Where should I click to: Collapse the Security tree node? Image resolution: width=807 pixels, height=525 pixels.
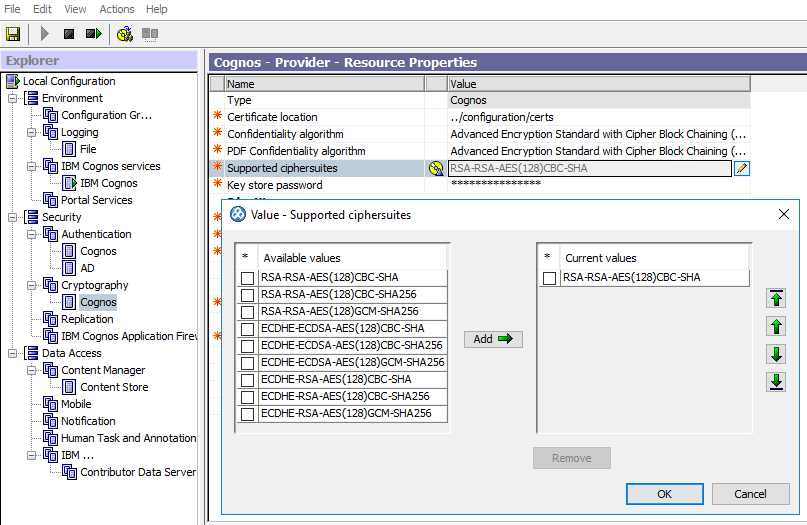point(12,217)
